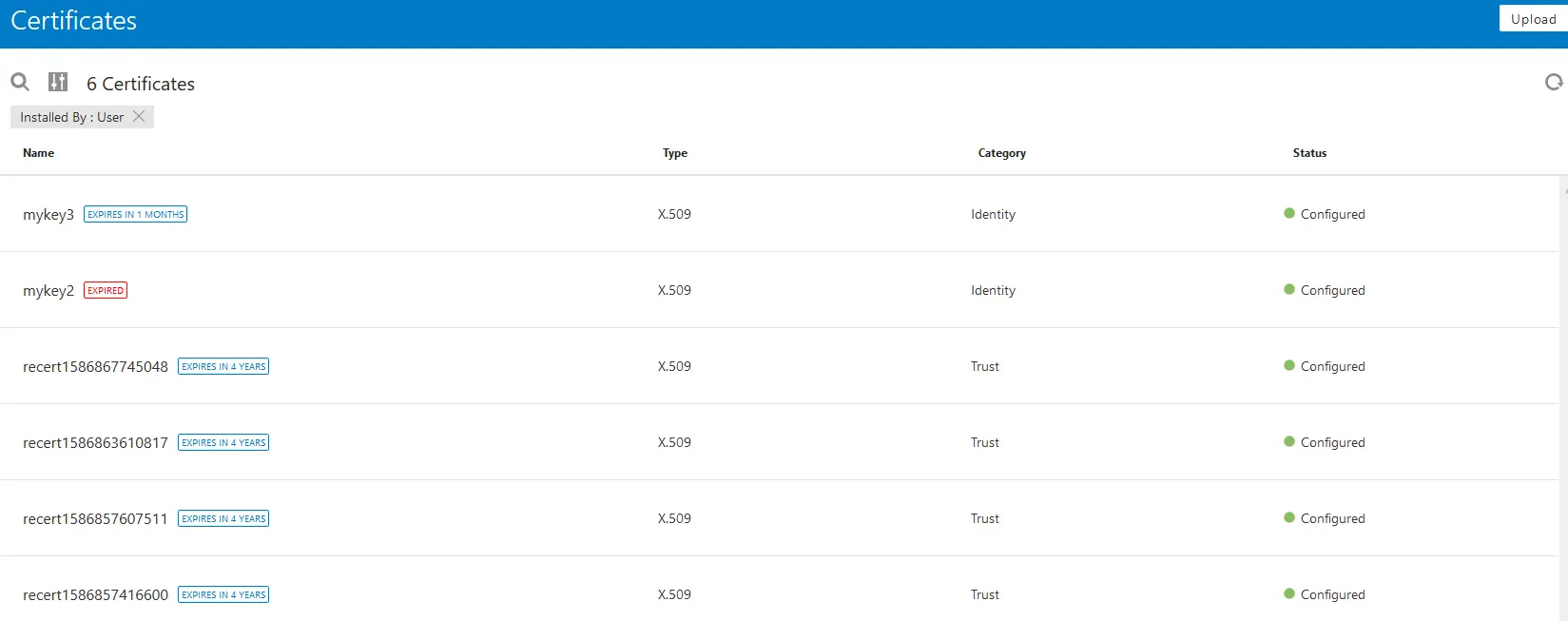Select certificate recert1586857416600
Screen dimensions: 1568x621
[x=95, y=595]
